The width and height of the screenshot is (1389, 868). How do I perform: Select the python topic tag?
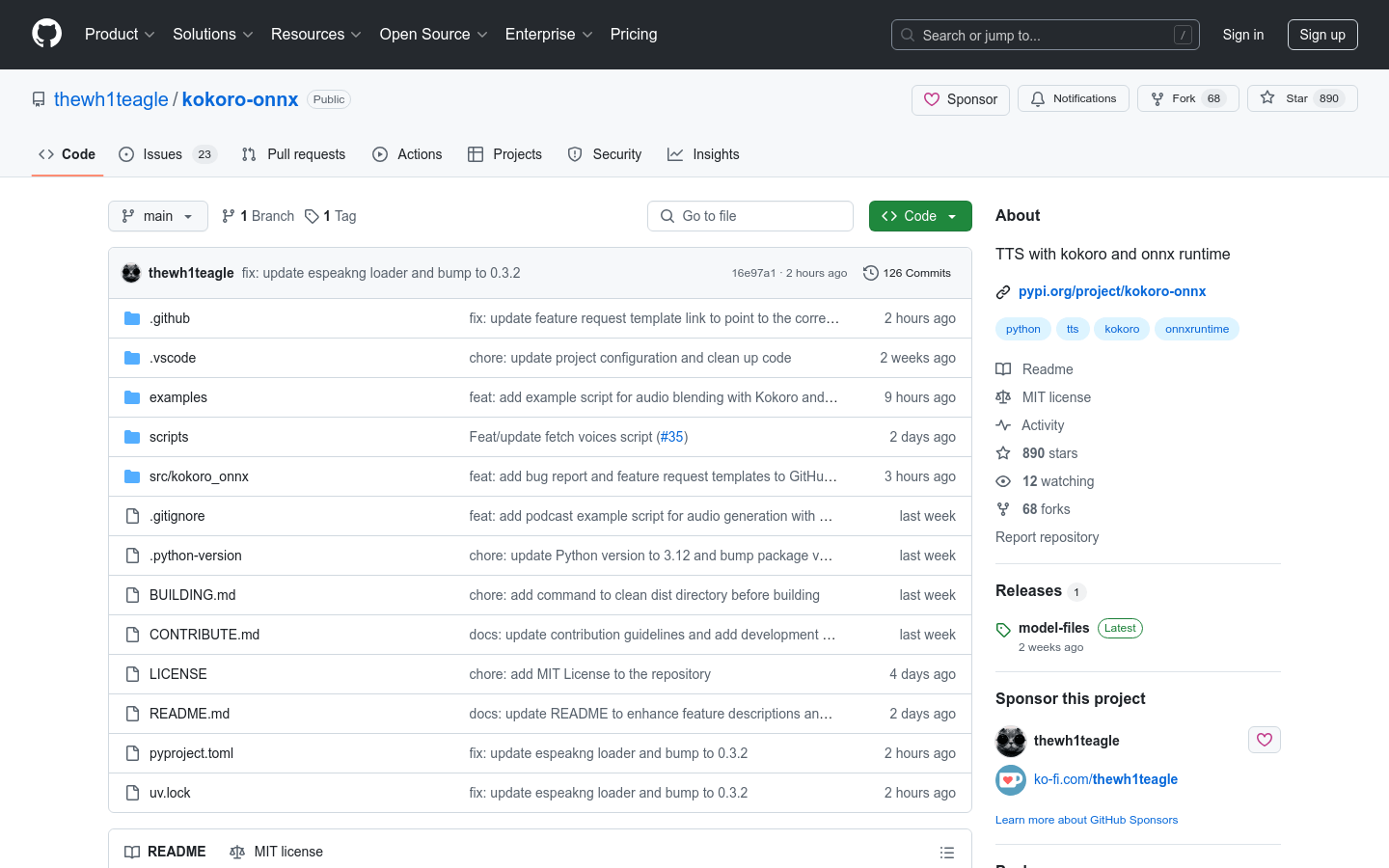(x=1022, y=329)
